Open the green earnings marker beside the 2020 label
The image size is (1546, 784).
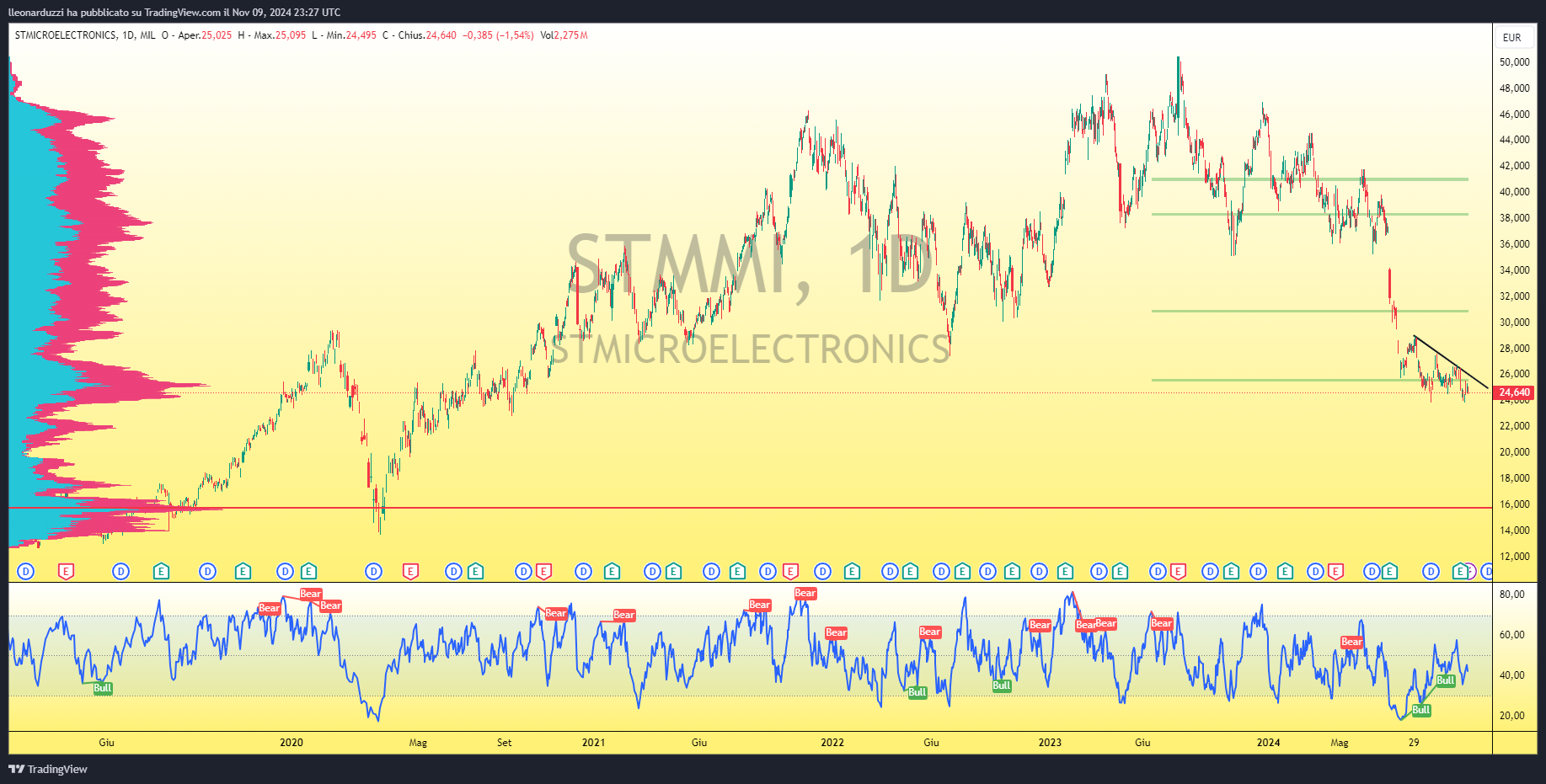pos(308,572)
